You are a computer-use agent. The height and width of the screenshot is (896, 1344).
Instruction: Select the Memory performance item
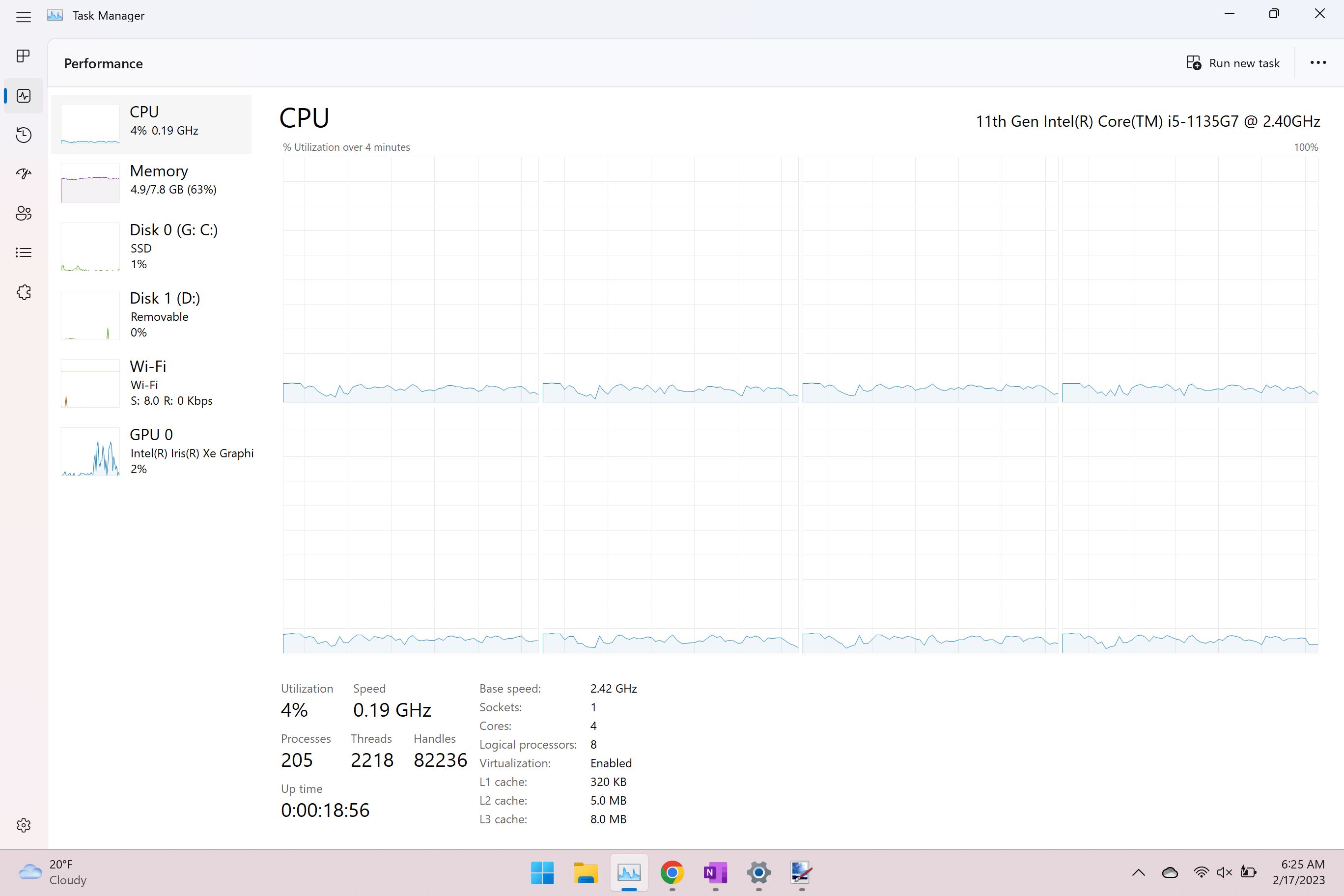(151, 182)
